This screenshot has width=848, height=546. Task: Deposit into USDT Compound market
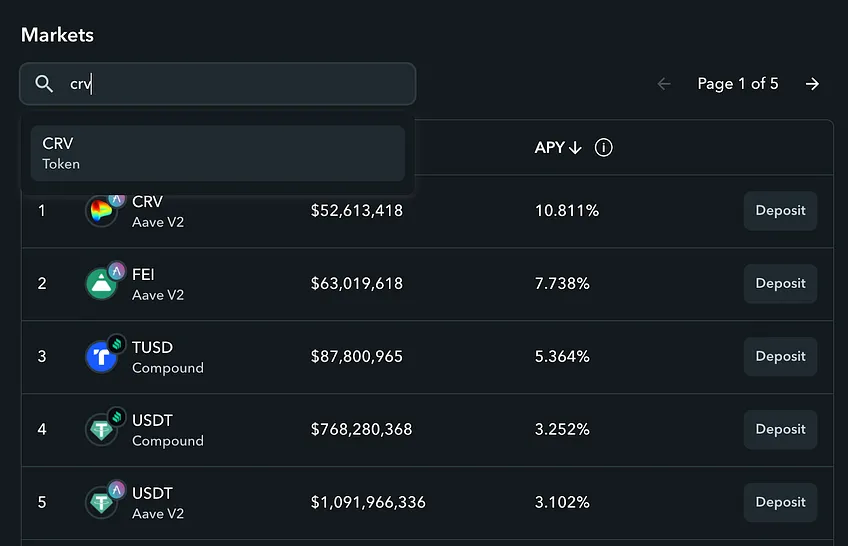tap(780, 429)
